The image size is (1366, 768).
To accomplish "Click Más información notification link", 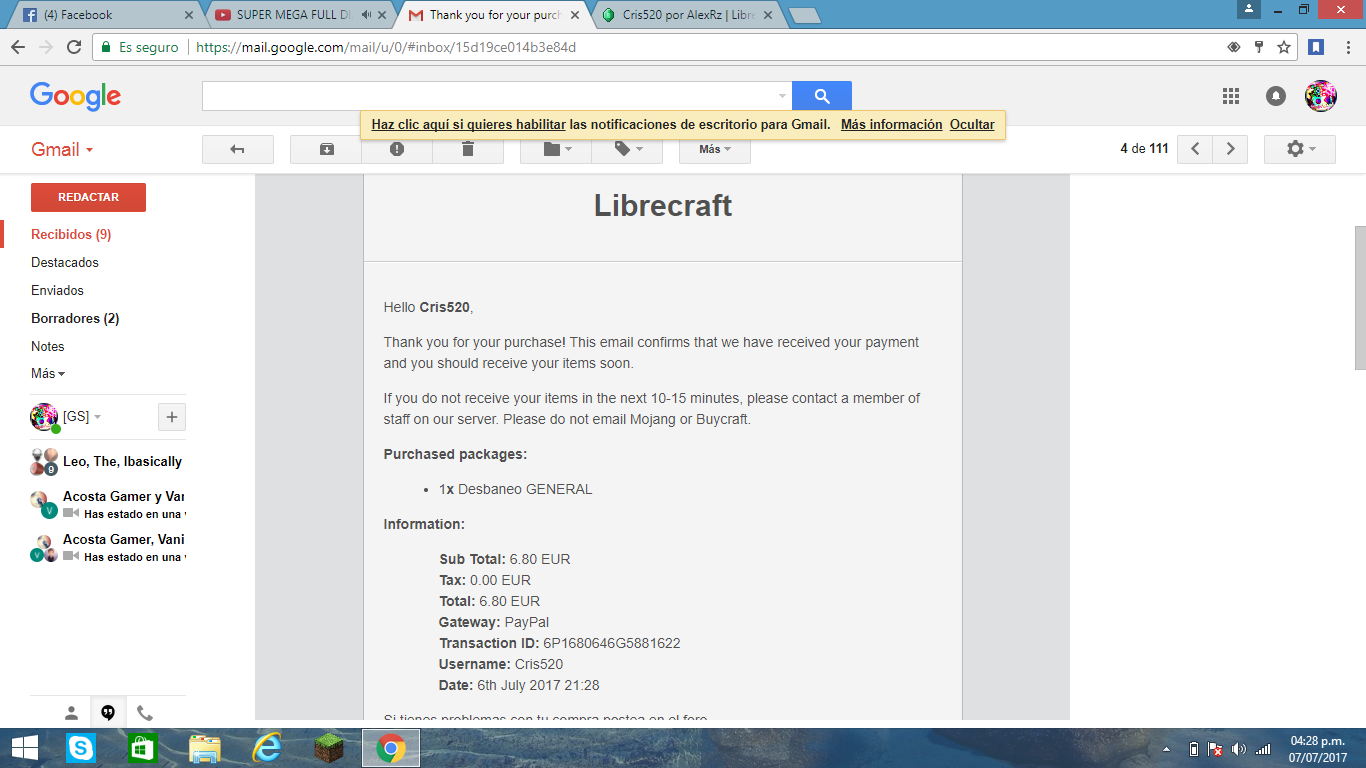I will coord(891,125).
